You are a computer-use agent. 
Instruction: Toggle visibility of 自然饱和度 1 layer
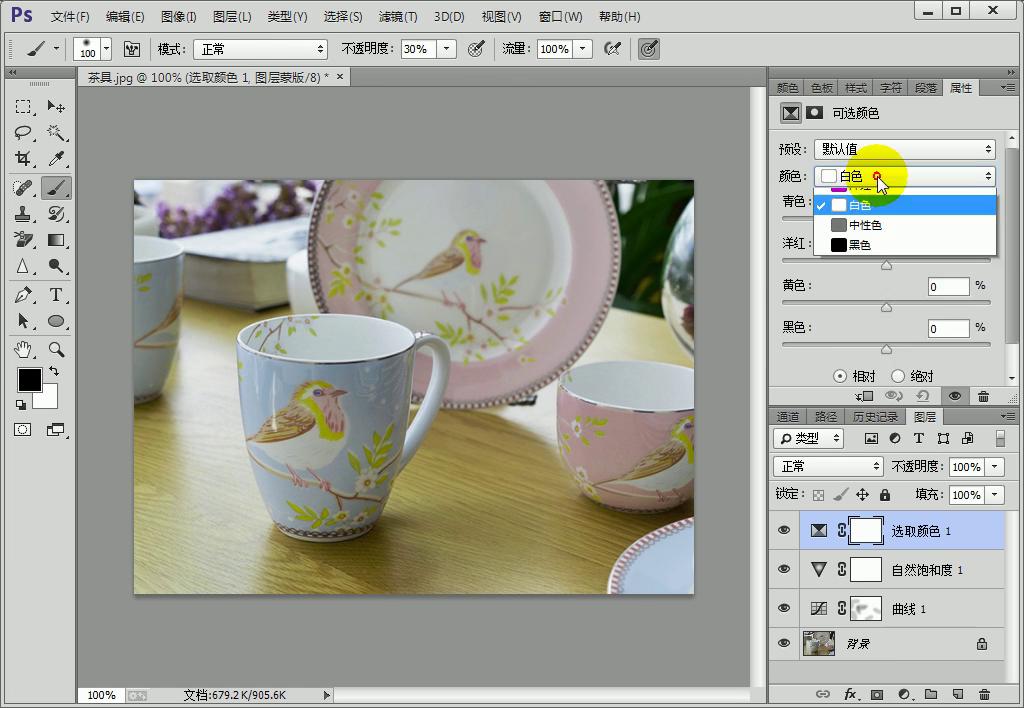[784, 569]
